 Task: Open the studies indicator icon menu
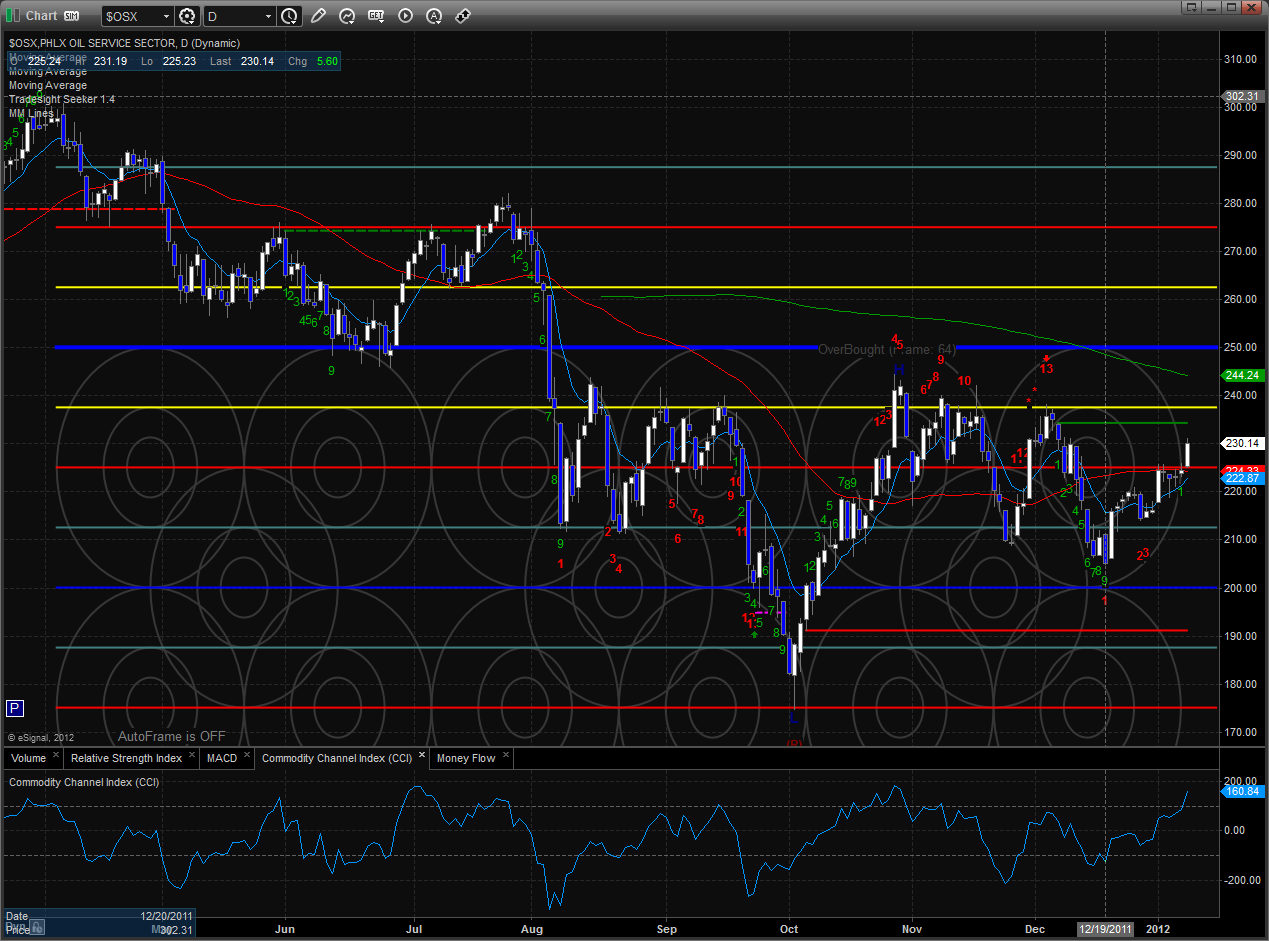point(347,16)
